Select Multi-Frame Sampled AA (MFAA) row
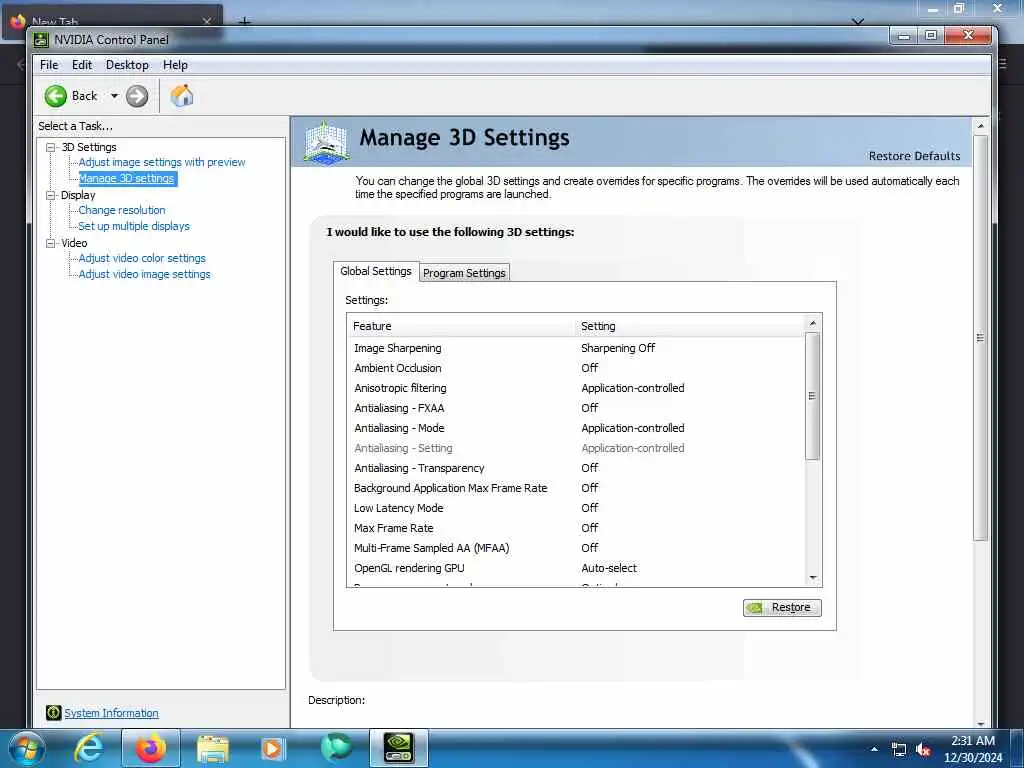This screenshot has height=768, width=1024. pyautogui.click(x=577, y=548)
